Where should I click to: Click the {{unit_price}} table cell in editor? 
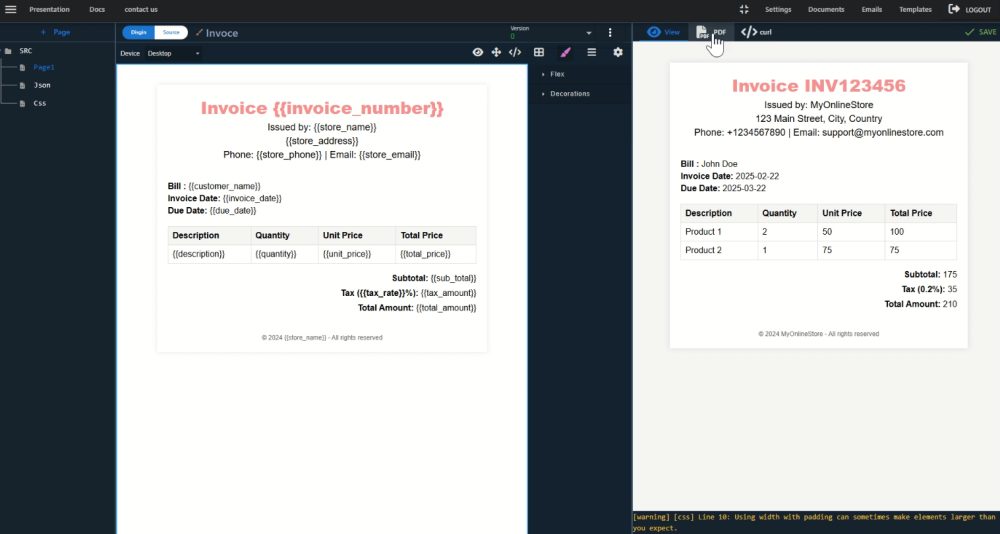pos(357,254)
